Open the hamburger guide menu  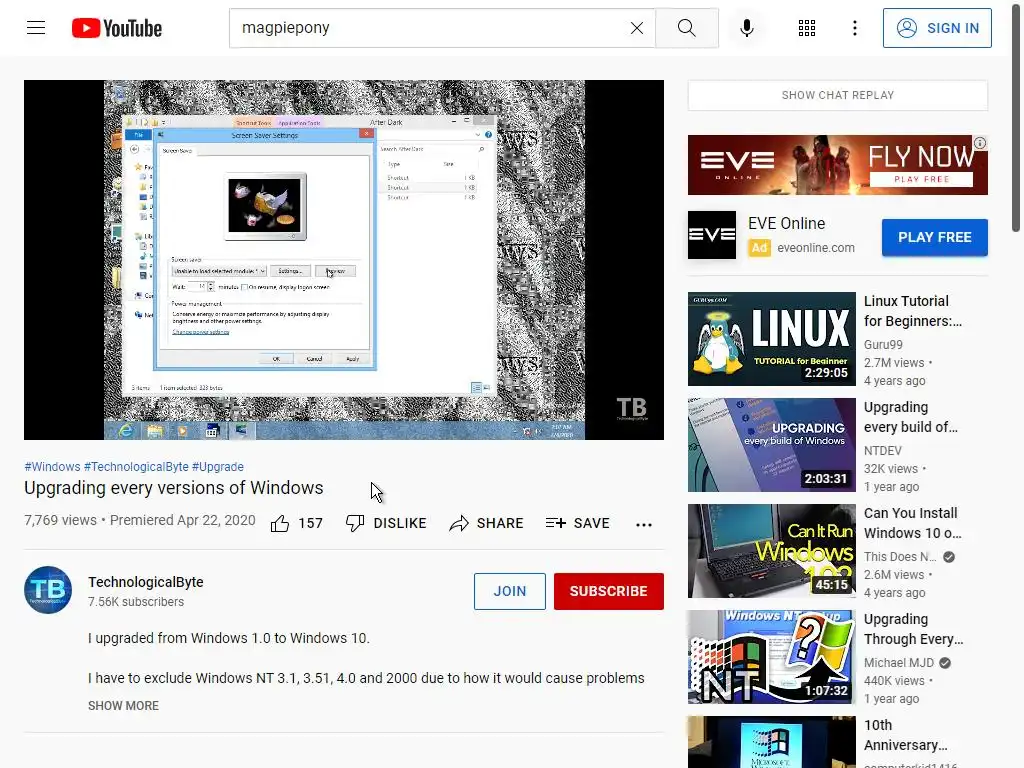[36, 28]
